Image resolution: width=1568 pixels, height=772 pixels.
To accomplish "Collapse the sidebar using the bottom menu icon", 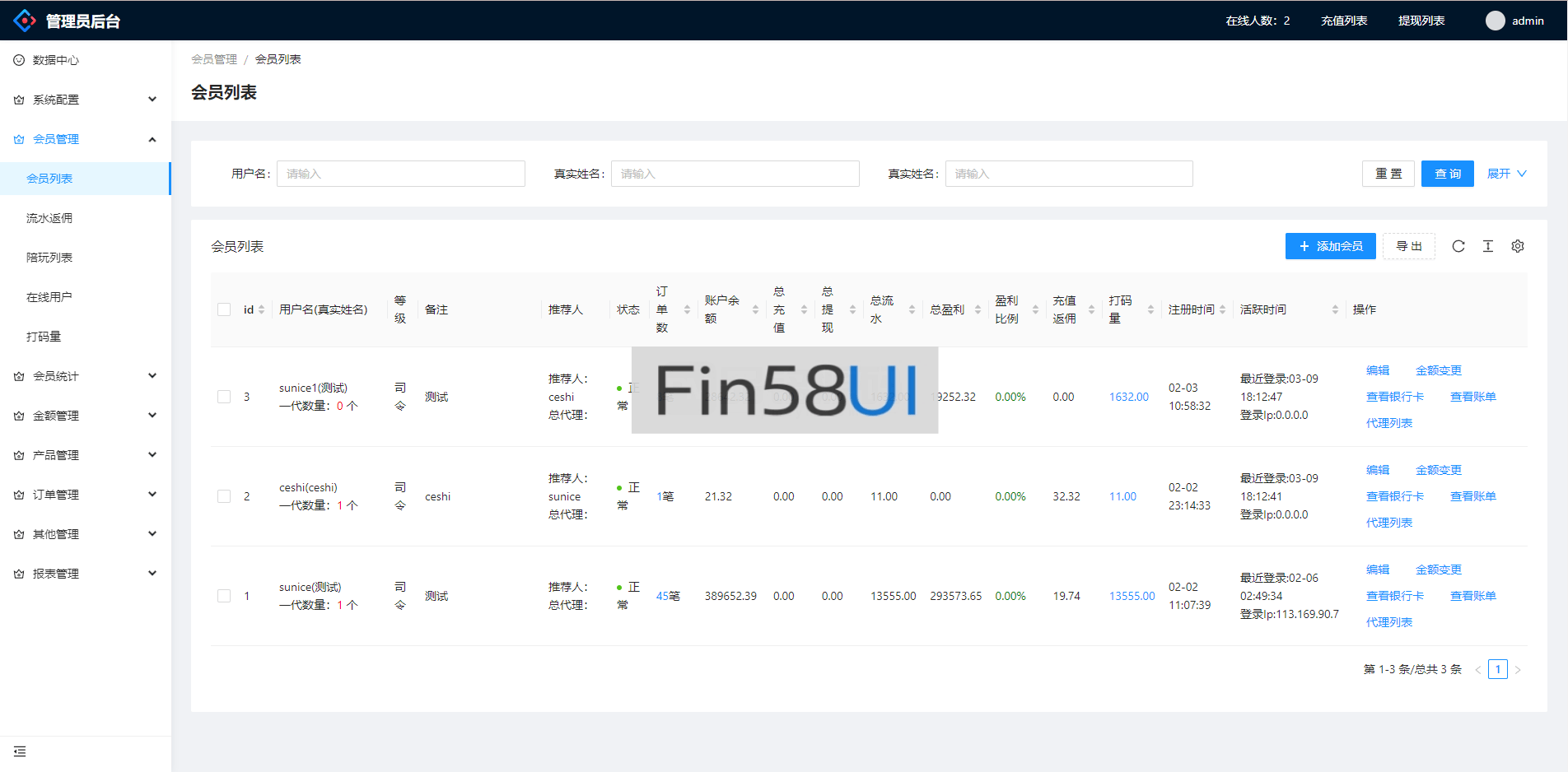I will click(20, 751).
